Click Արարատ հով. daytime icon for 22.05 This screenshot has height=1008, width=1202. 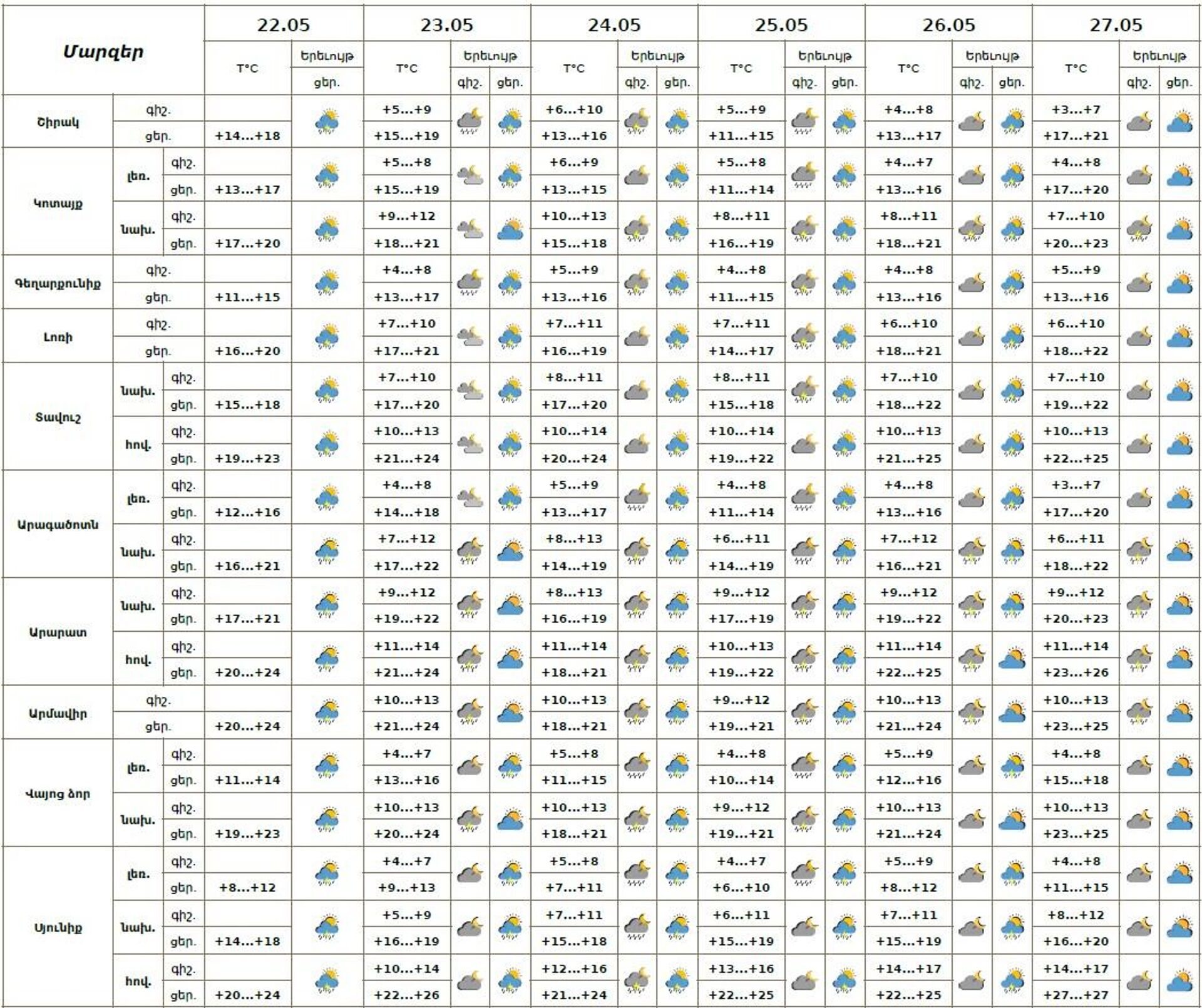point(327,659)
